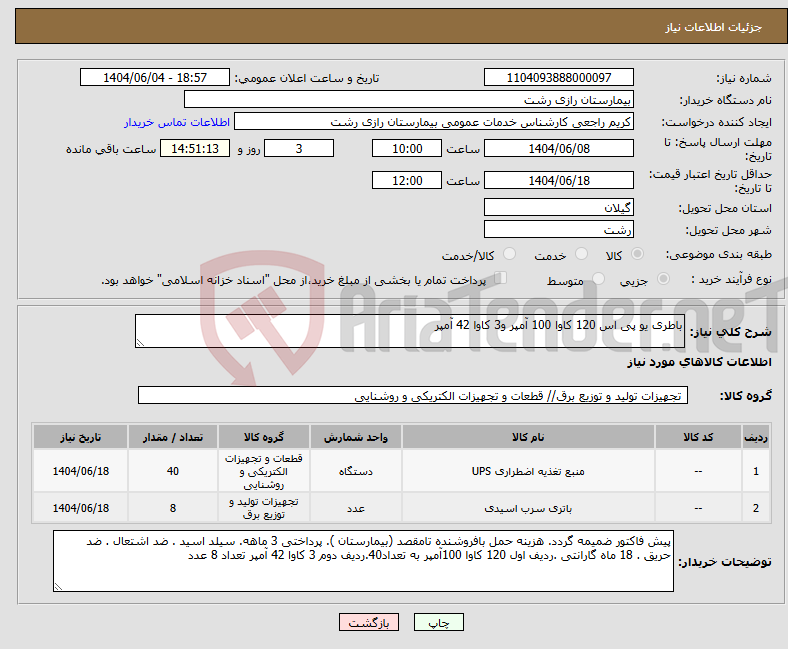Click the deadline time field 10:00
788x649 pixels.
407,148
